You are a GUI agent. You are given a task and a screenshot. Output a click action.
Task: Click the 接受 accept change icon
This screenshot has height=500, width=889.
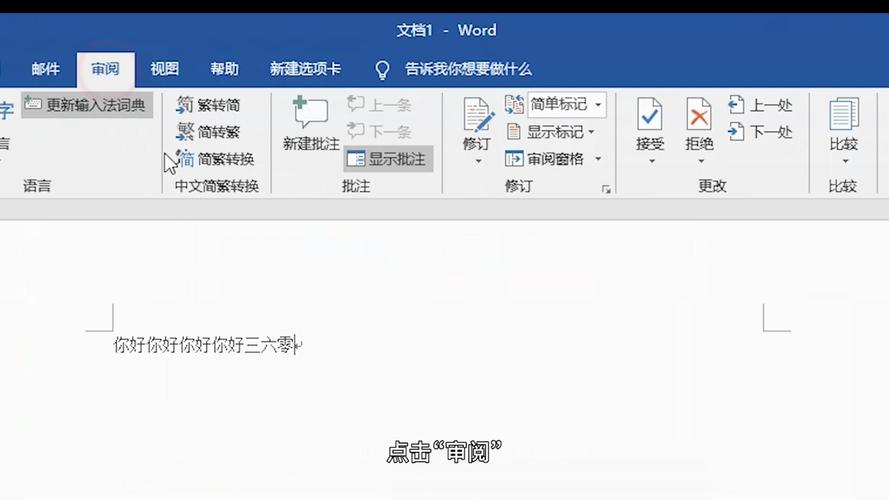tap(650, 114)
